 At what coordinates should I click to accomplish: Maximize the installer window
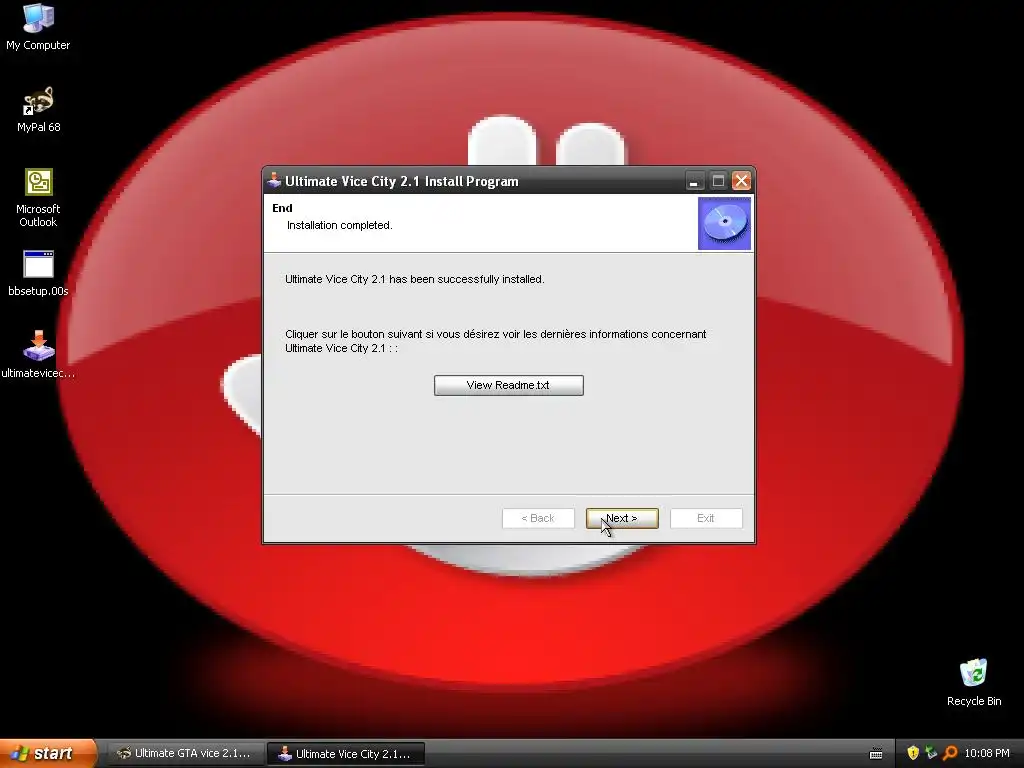pos(718,181)
